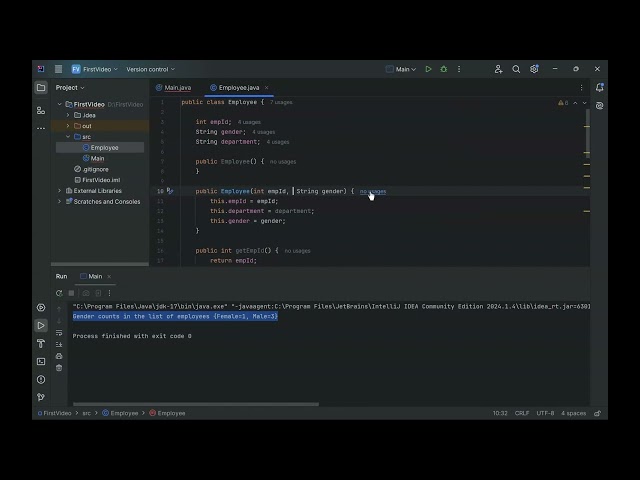Expand the out folder
640x480 pixels.
pos(68,126)
